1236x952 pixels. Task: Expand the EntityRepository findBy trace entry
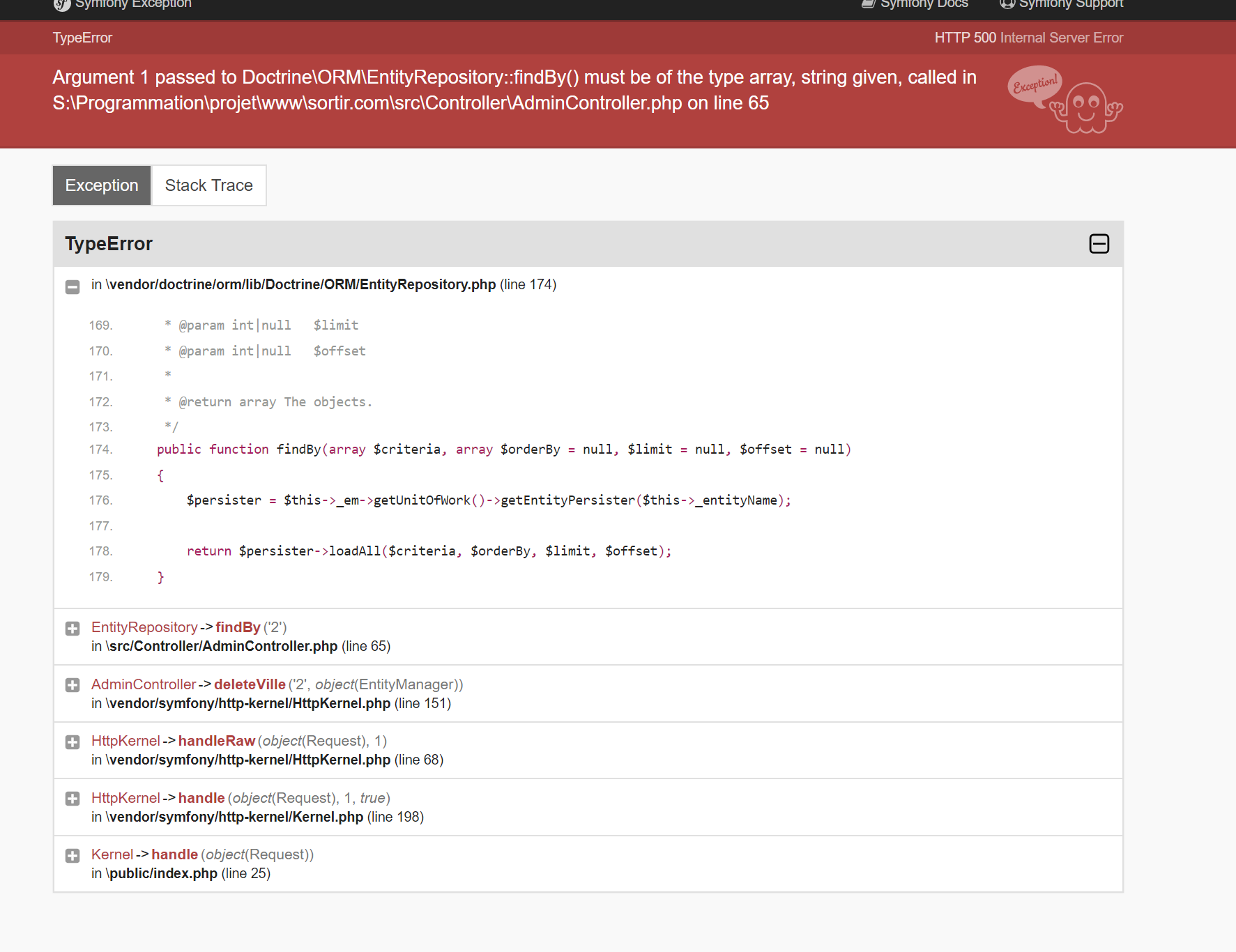click(73, 629)
